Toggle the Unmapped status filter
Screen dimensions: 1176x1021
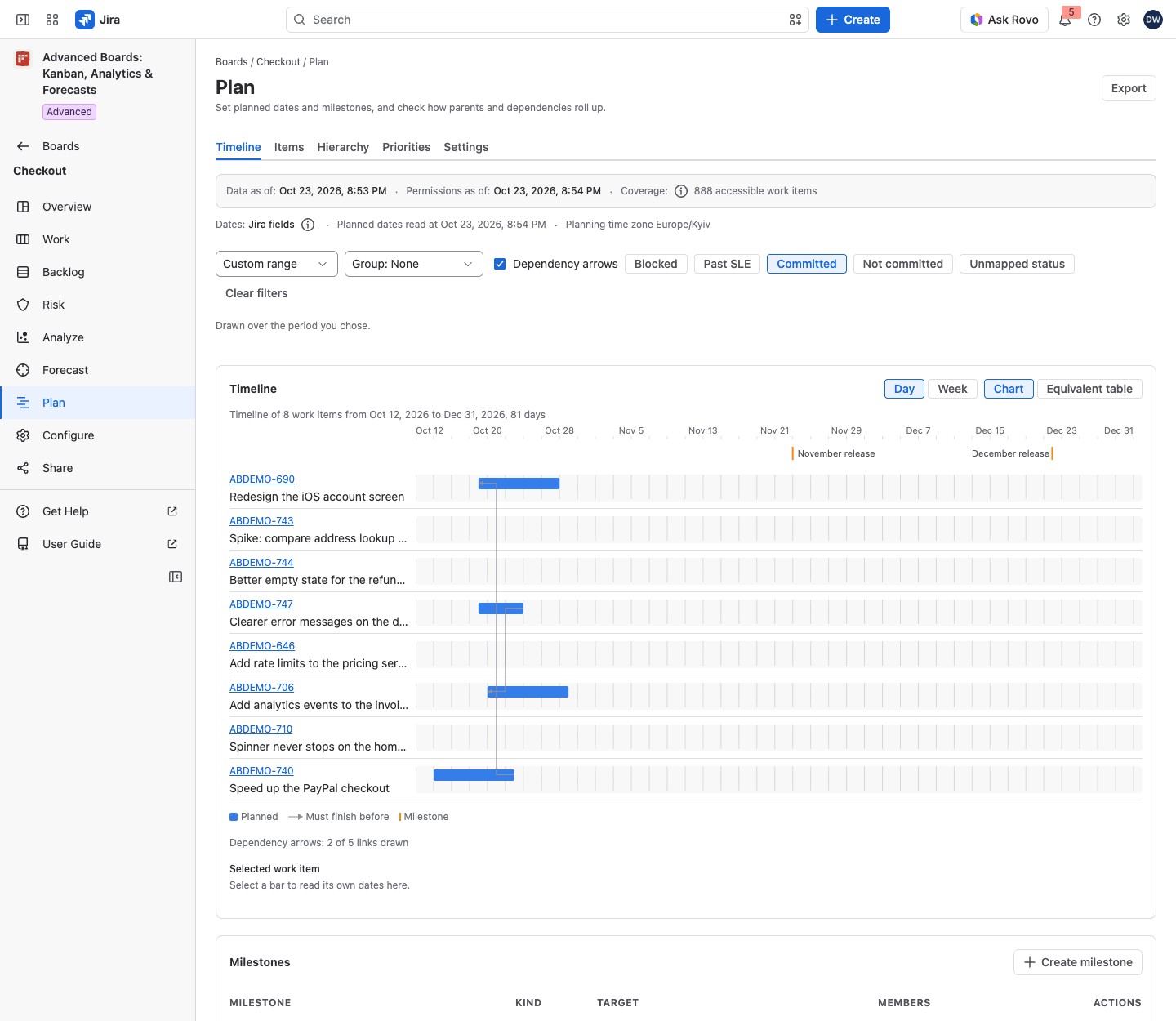(x=1017, y=264)
